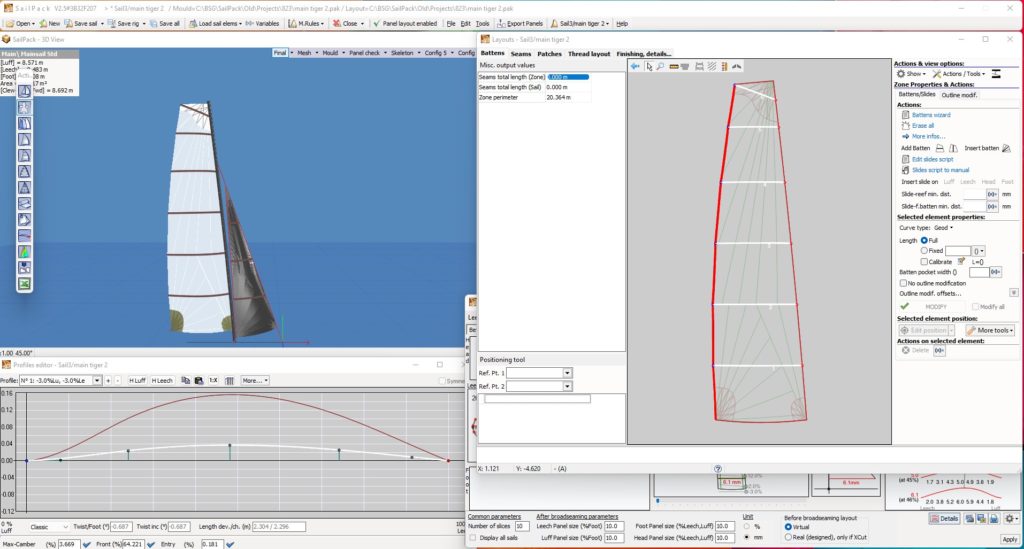Click the blue back arrow in layout toolbar
Image resolution: width=1024 pixels, height=549 pixels.
[x=635, y=66]
